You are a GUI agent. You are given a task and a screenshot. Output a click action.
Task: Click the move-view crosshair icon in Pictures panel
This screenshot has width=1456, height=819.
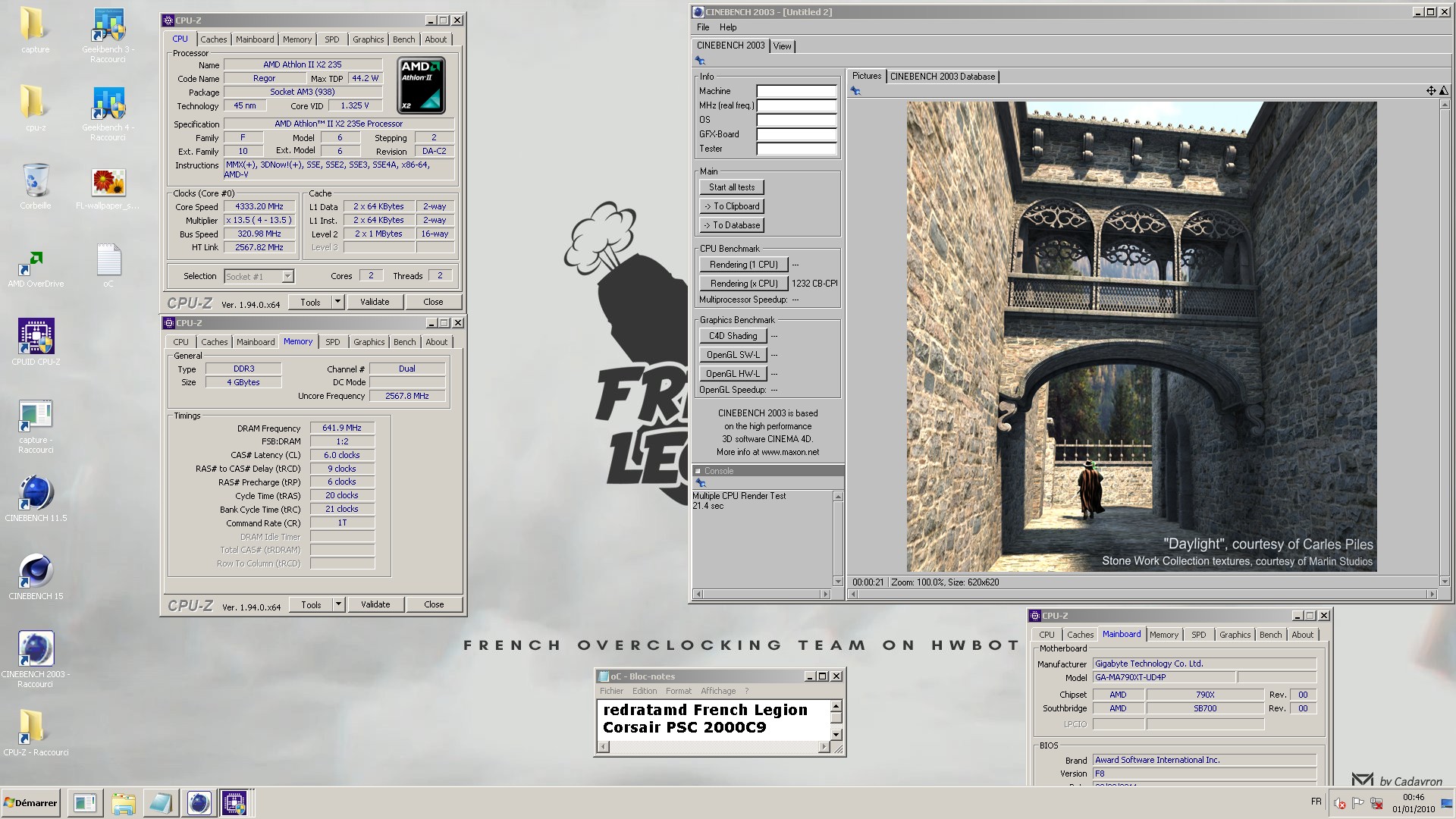click(x=1431, y=91)
